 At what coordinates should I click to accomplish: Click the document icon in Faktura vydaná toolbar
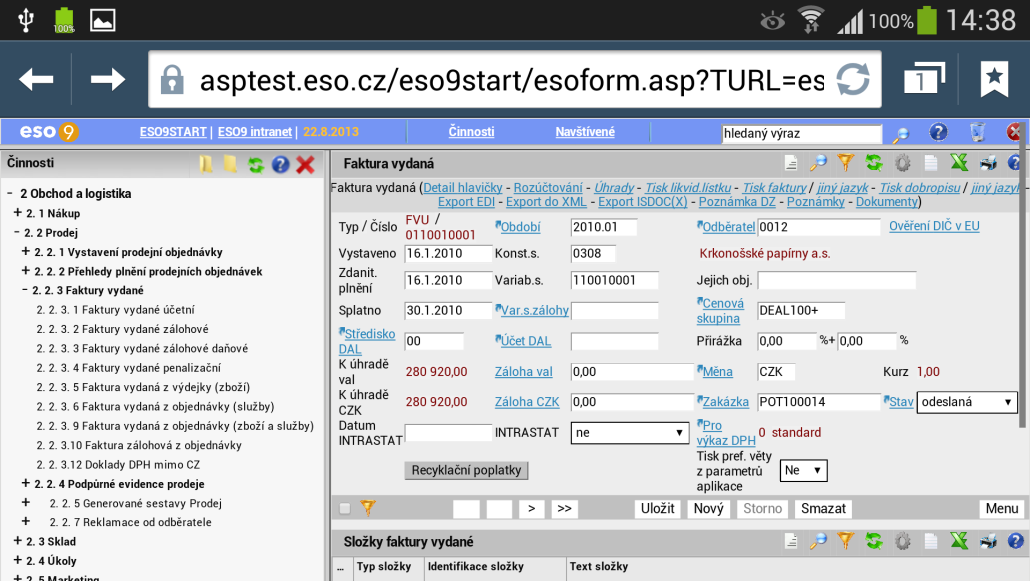[791, 163]
